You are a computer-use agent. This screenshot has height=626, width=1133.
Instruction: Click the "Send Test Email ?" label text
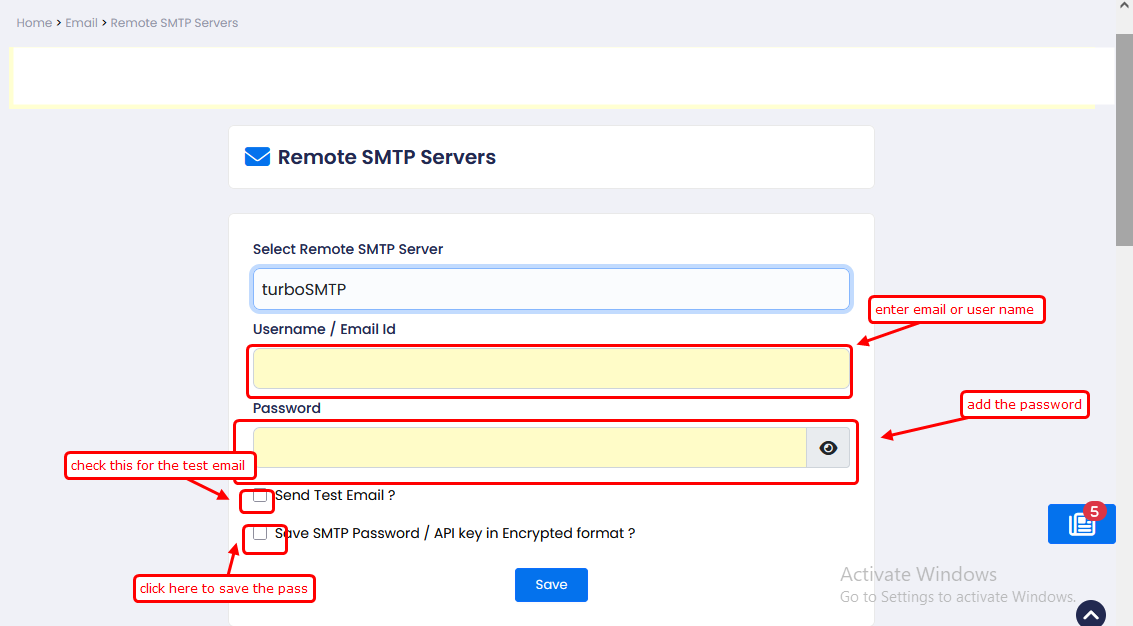(336, 496)
